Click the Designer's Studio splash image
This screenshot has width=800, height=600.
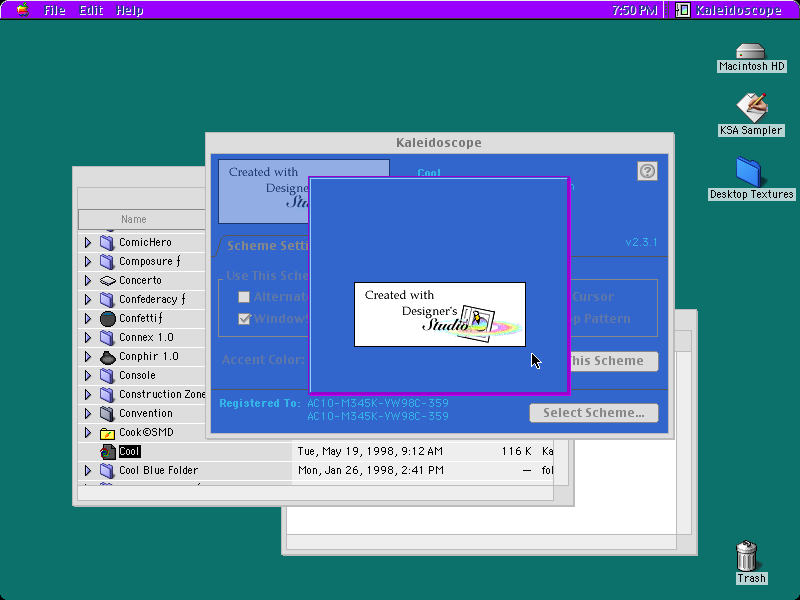[x=440, y=314]
